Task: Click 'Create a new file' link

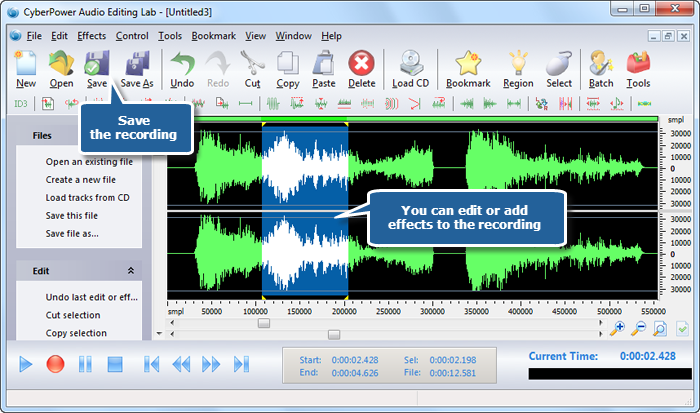Action: (81, 179)
